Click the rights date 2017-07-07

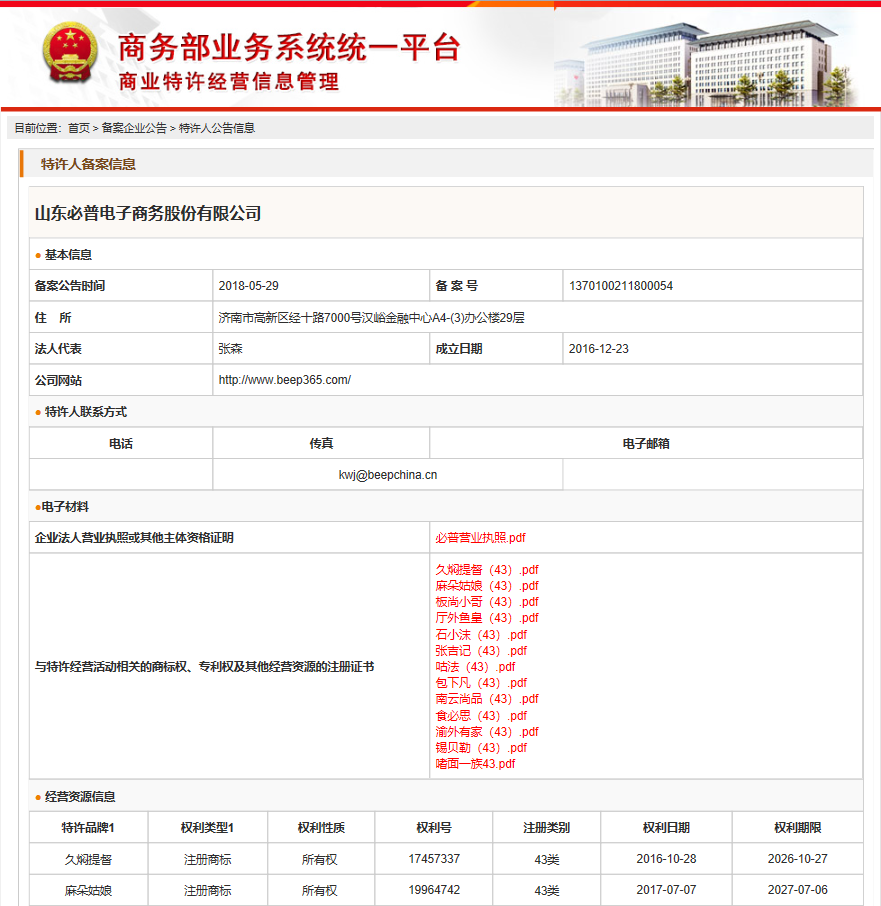pyautogui.click(x=666, y=890)
